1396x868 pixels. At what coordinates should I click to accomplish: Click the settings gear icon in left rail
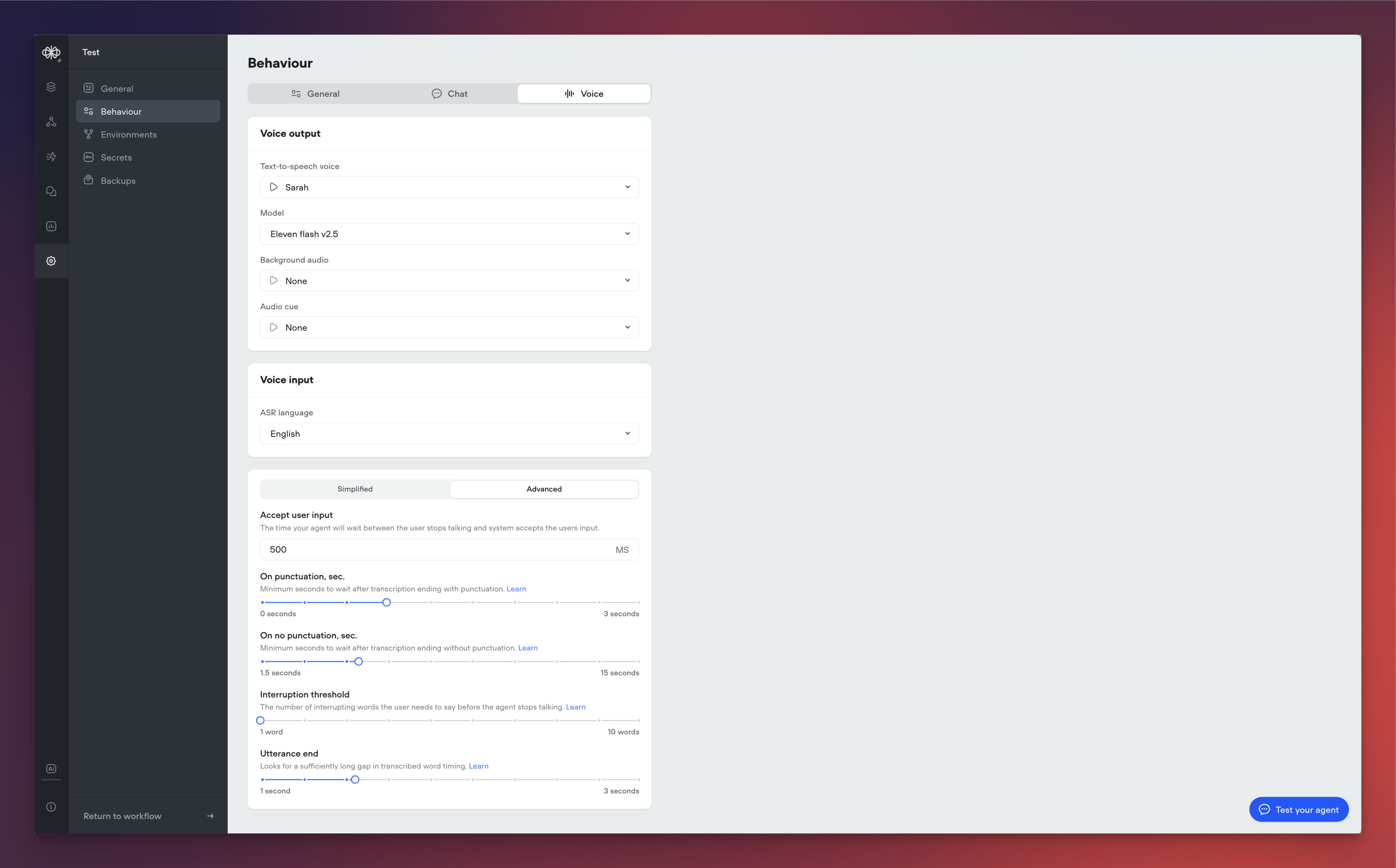pyautogui.click(x=51, y=261)
